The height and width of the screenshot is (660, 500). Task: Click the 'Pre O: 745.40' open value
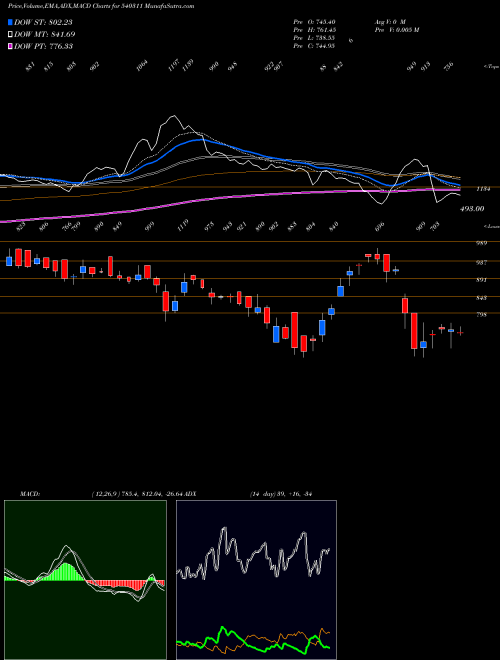click(x=314, y=21)
